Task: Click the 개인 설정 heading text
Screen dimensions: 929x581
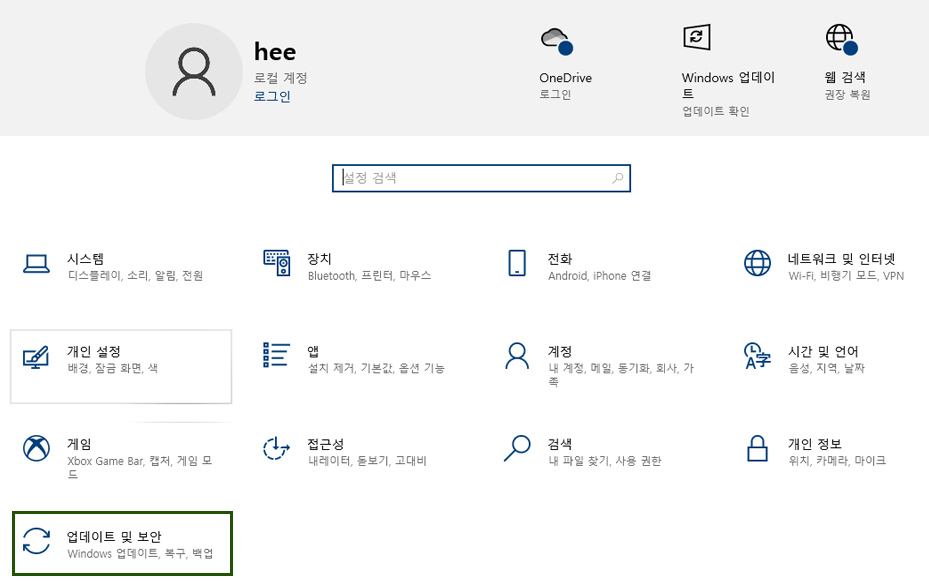Action: click(94, 351)
